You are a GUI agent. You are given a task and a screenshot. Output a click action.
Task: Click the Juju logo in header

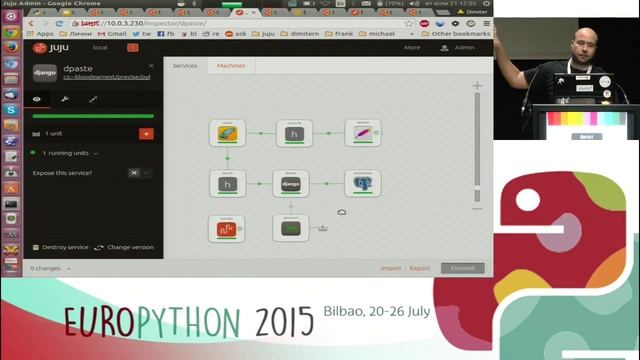point(51,48)
